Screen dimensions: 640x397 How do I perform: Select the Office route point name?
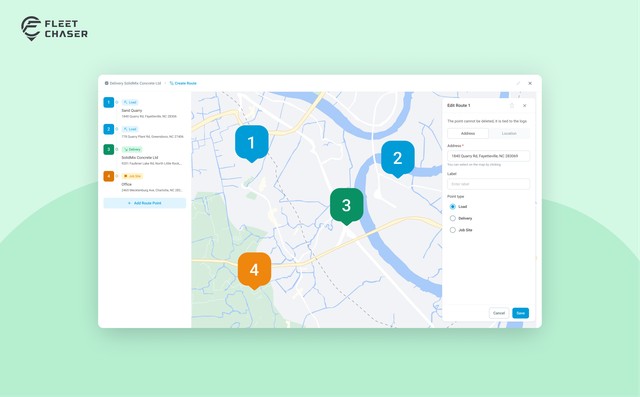coord(127,184)
